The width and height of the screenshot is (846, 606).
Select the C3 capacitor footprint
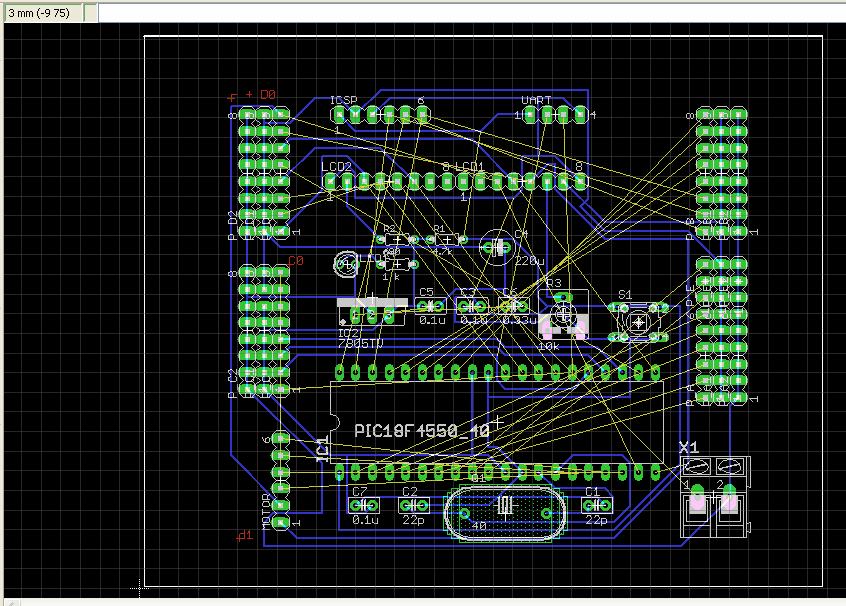coord(472,307)
